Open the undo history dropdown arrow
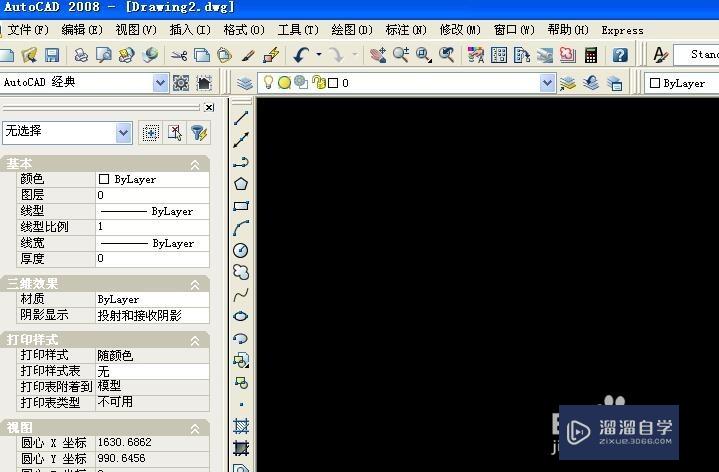This screenshot has height=472, width=719. coord(319,55)
